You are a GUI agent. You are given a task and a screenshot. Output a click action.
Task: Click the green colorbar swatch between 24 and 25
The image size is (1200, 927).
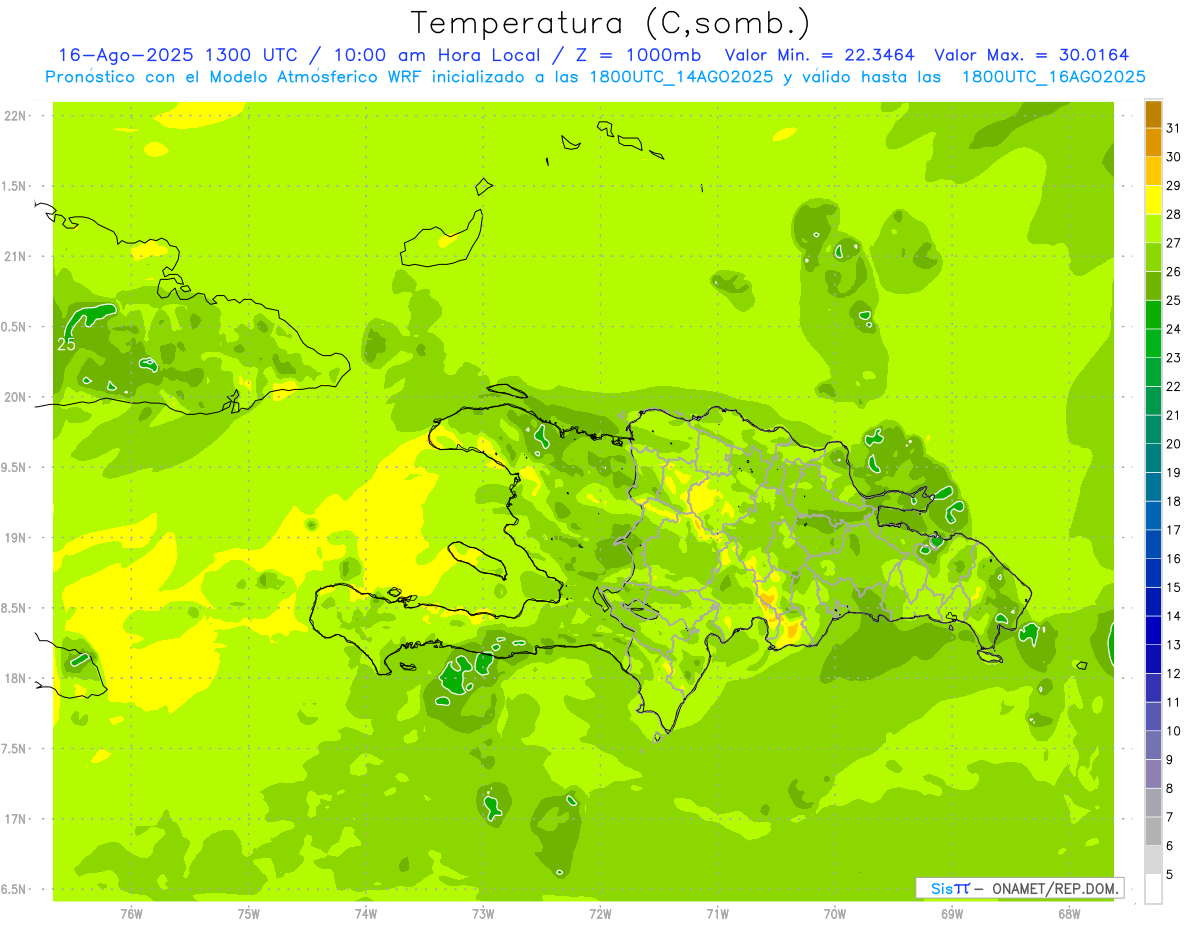coord(1153,314)
